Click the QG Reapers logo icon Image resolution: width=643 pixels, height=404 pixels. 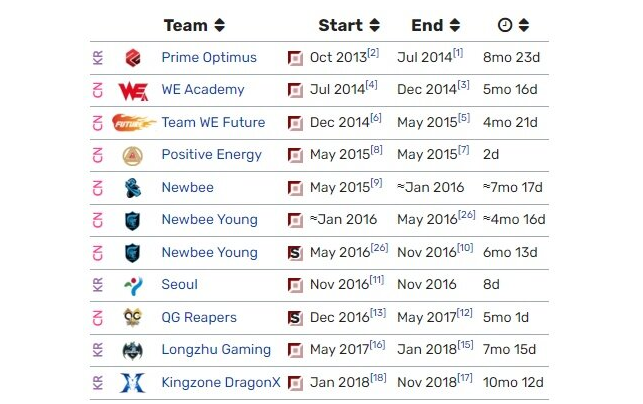pos(132,317)
